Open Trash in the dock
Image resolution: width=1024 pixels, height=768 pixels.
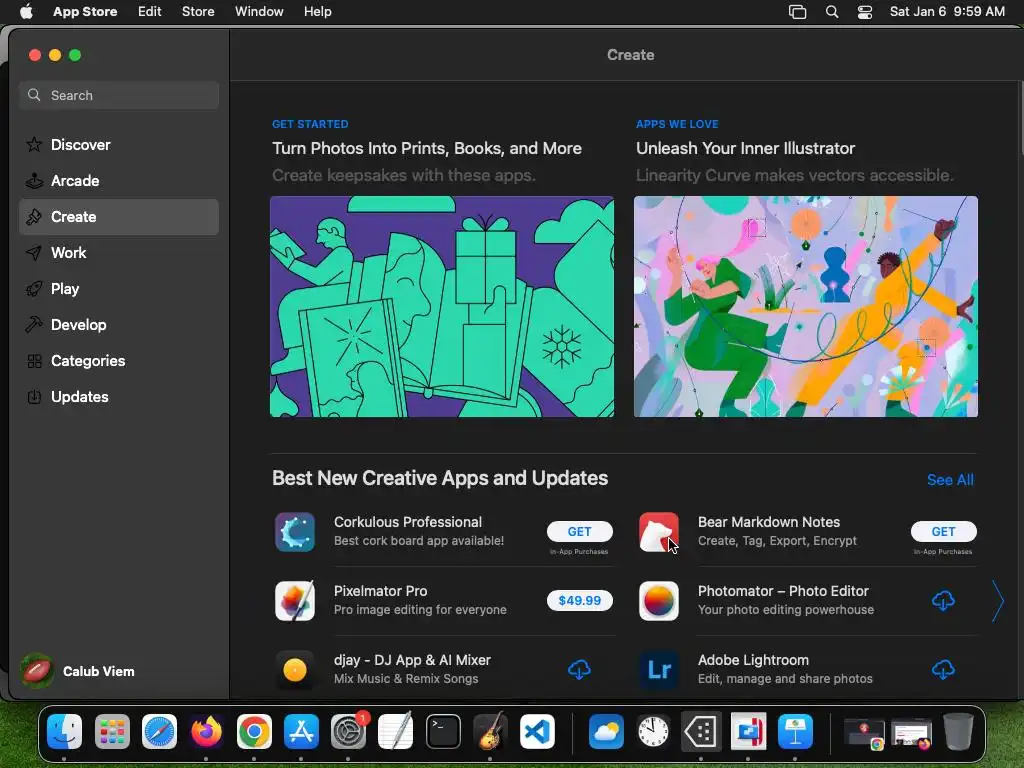click(958, 731)
